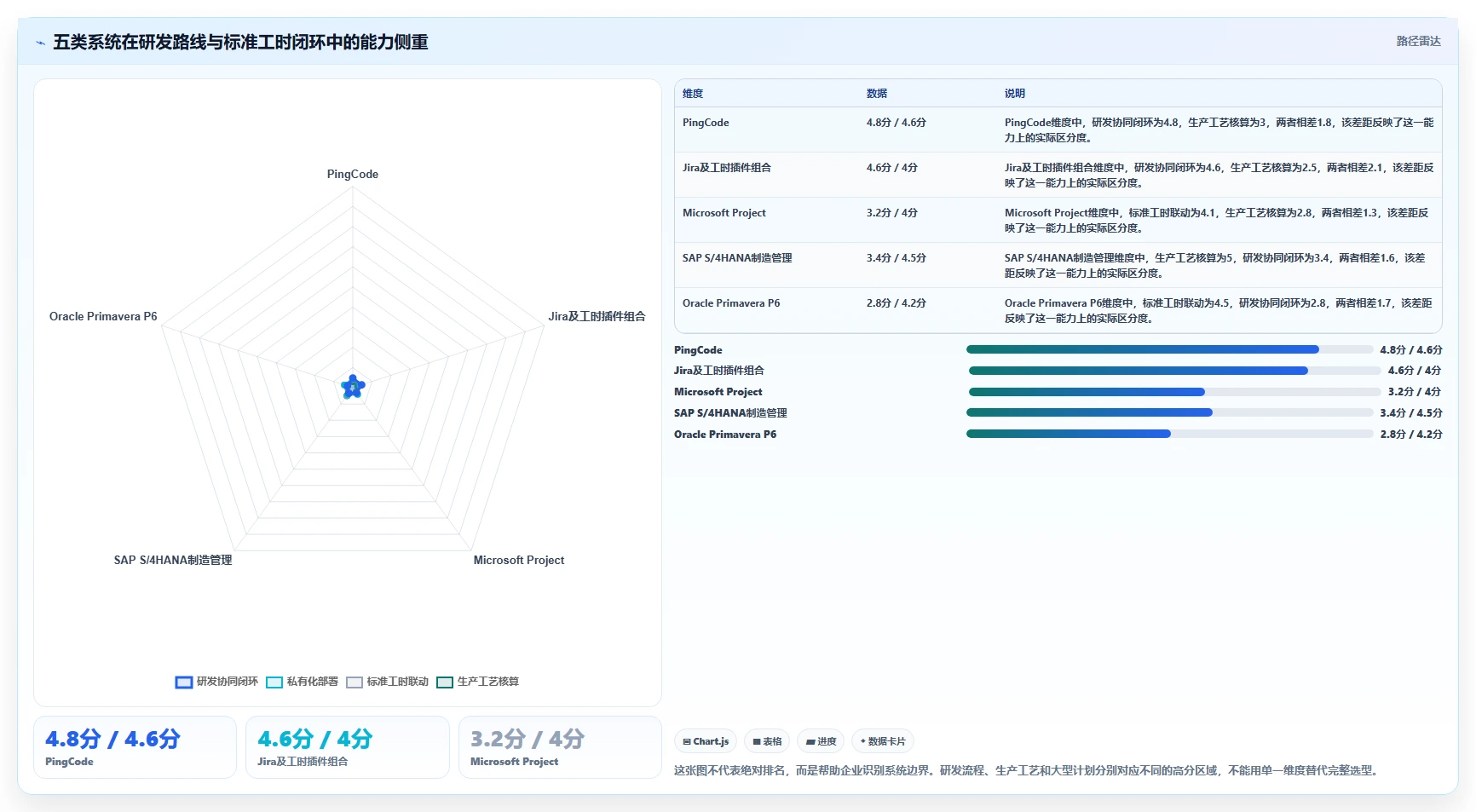1476x812 pixels.
Task: Click the 表格 tag chip
Action: pyautogui.click(x=767, y=741)
